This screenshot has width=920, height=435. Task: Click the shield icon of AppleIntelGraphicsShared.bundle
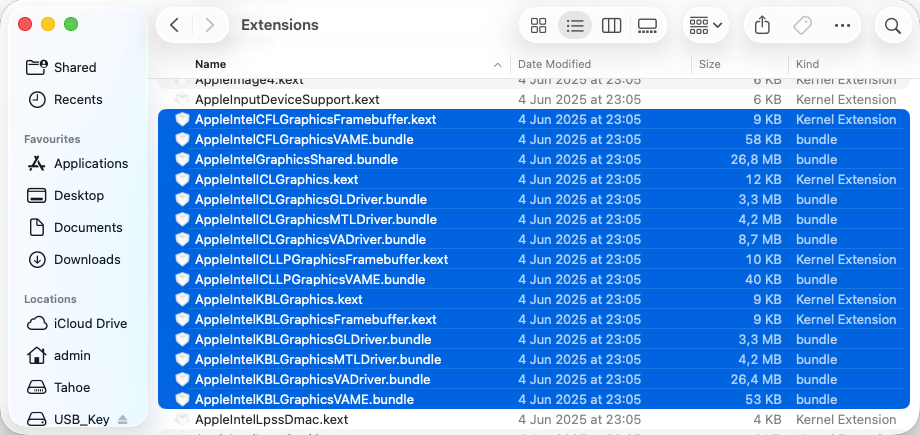[182, 160]
